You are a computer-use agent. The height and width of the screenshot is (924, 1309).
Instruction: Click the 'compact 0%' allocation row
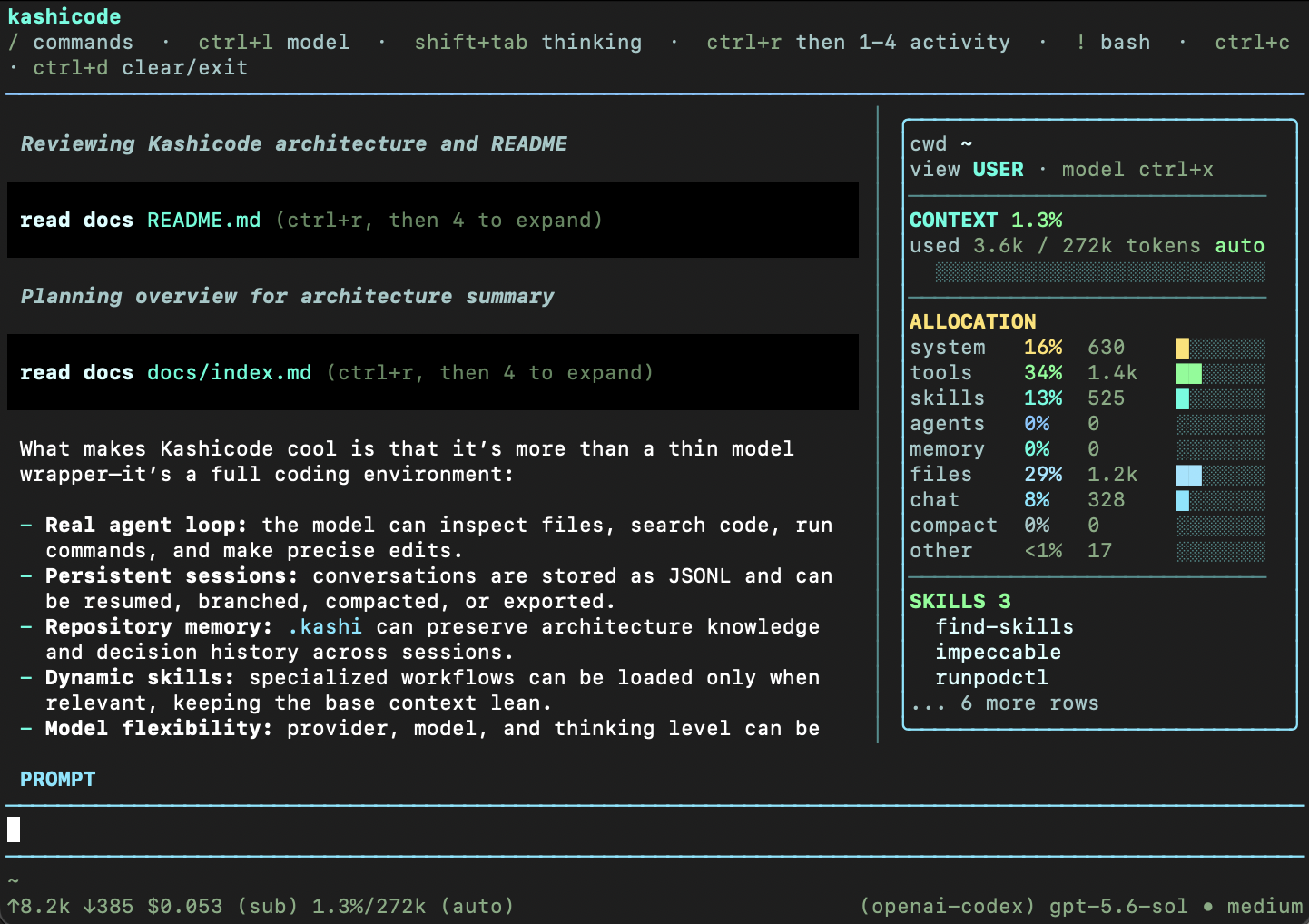coord(1088,525)
